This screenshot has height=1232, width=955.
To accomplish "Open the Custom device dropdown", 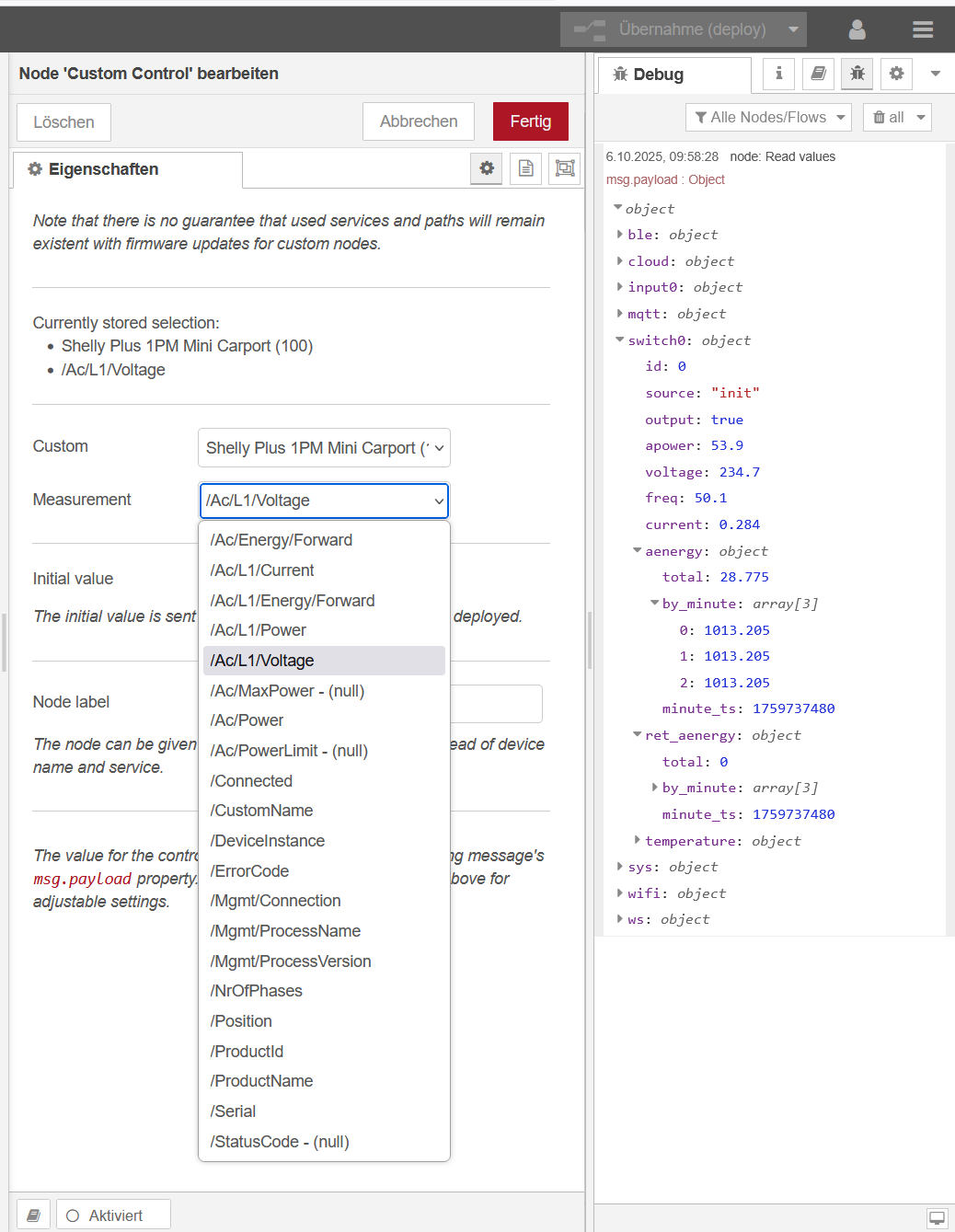I will pyautogui.click(x=324, y=448).
